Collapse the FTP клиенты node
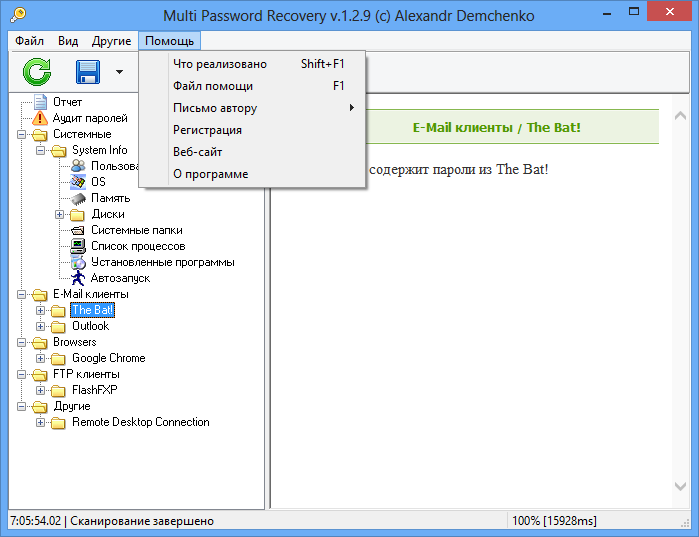The image size is (699, 537). point(21,374)
